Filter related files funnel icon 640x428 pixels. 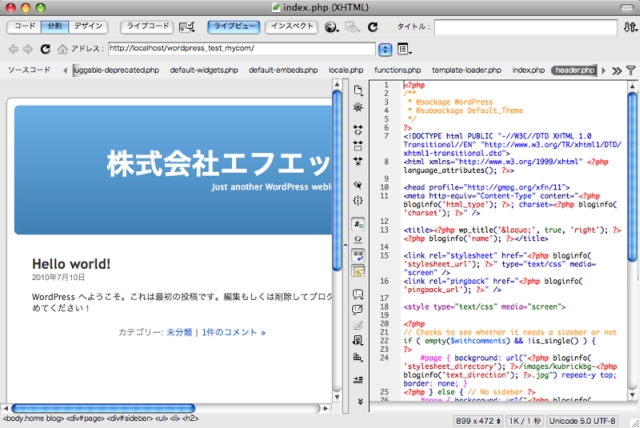point(631,71)
